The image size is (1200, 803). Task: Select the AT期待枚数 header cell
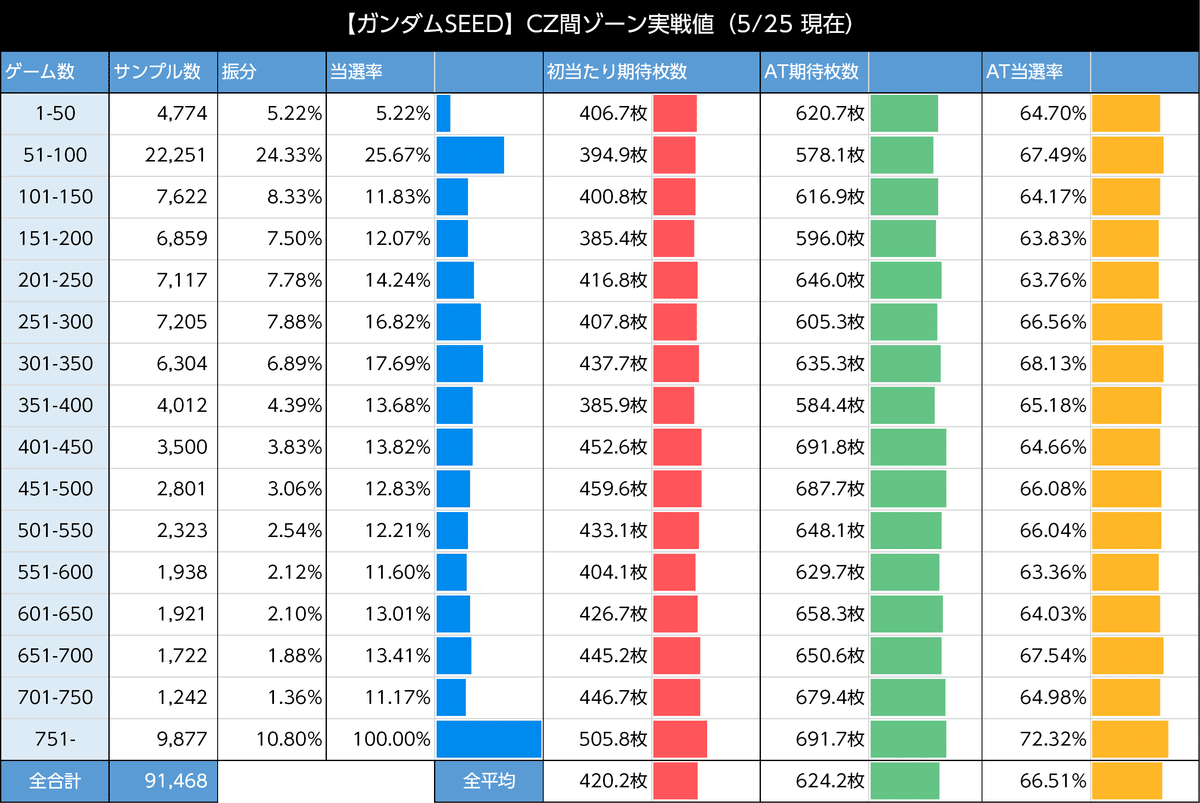coord(815,71)
